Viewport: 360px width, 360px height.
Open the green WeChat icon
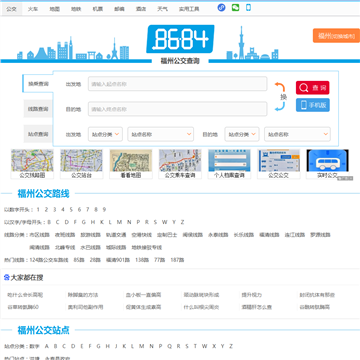click(x=236, y=8)
